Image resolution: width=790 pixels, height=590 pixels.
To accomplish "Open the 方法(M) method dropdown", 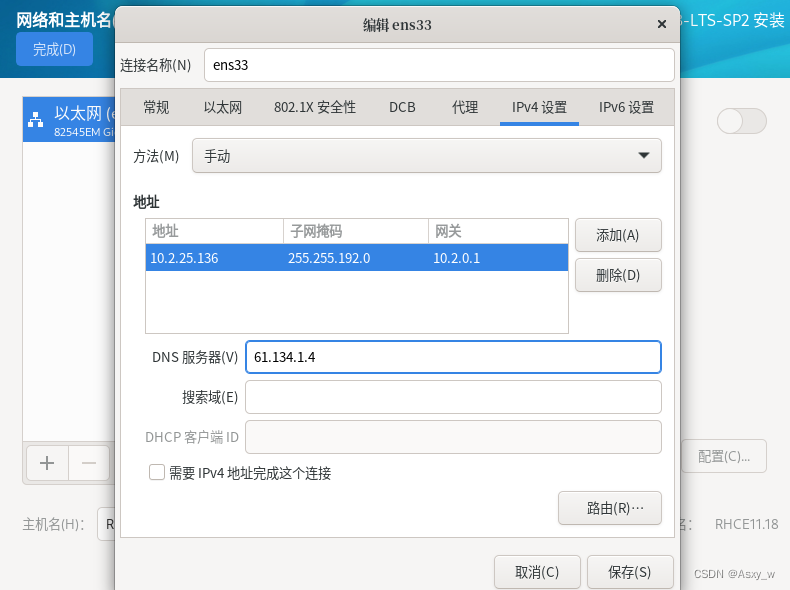I will coord(427,156).
